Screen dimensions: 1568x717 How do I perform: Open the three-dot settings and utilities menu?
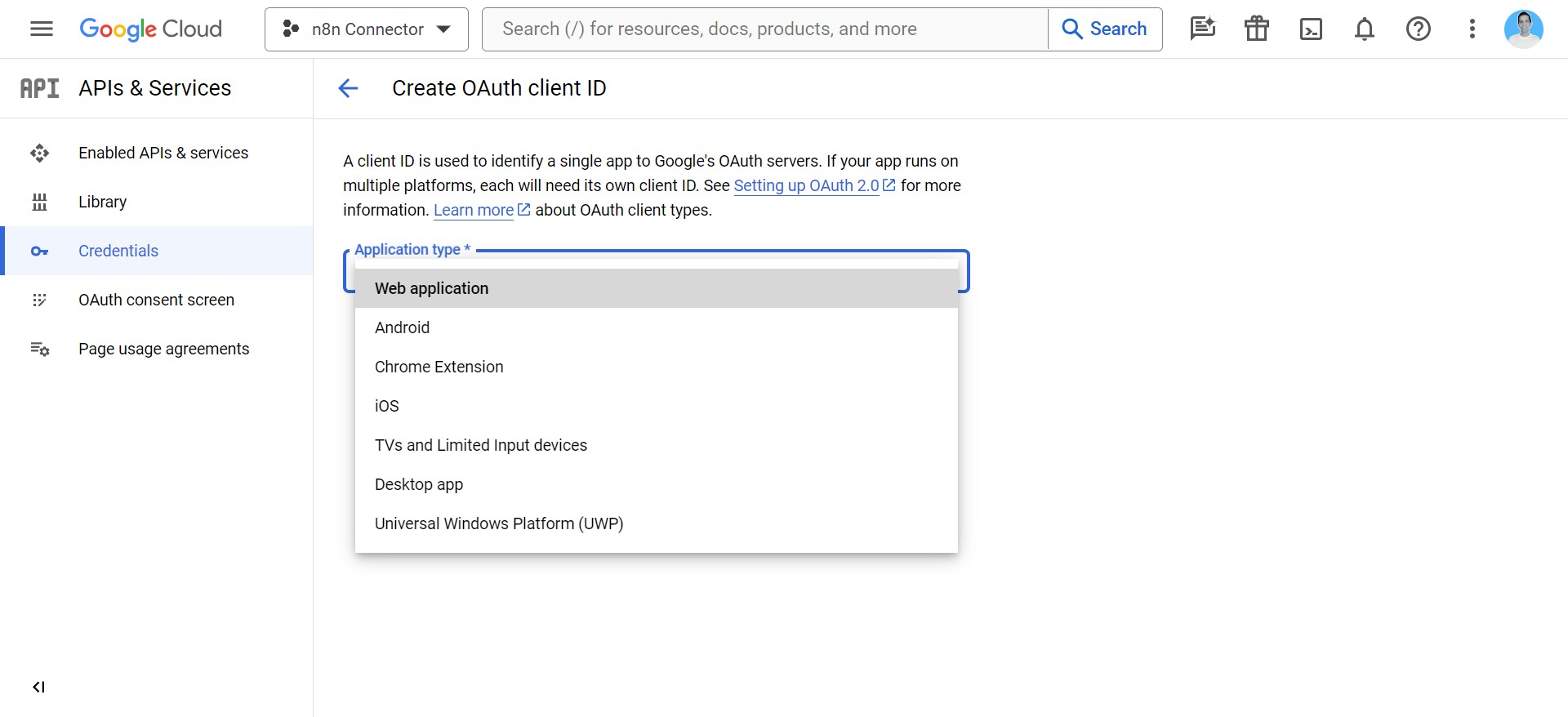coord(1472,29)
